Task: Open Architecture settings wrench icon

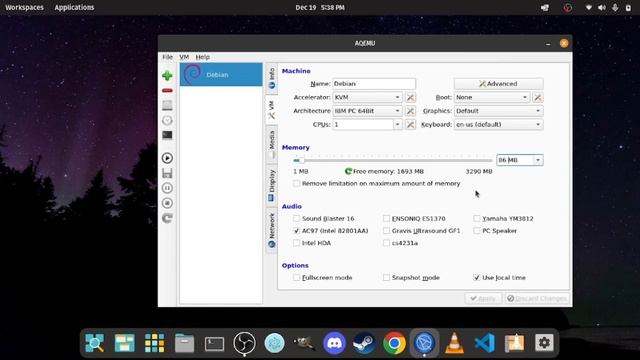Action: 410,111
